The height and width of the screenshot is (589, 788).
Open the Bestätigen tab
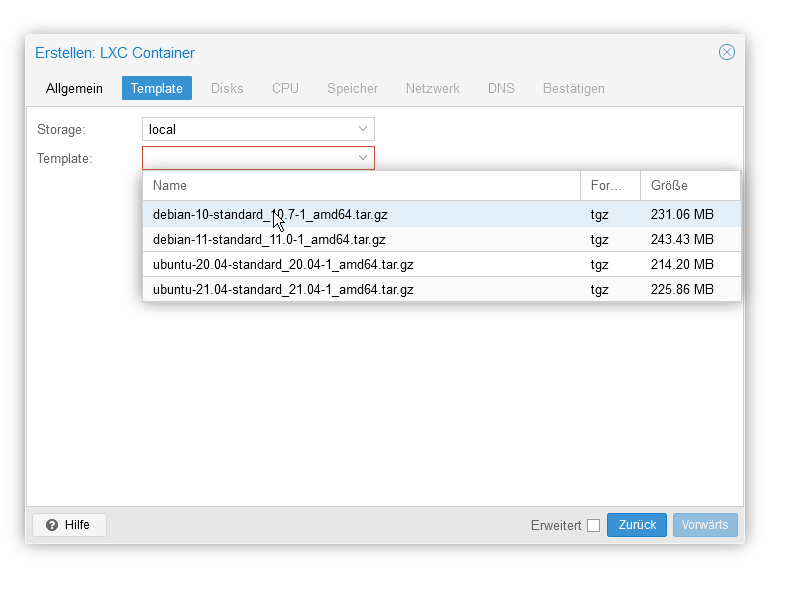[x=573, y=88]
